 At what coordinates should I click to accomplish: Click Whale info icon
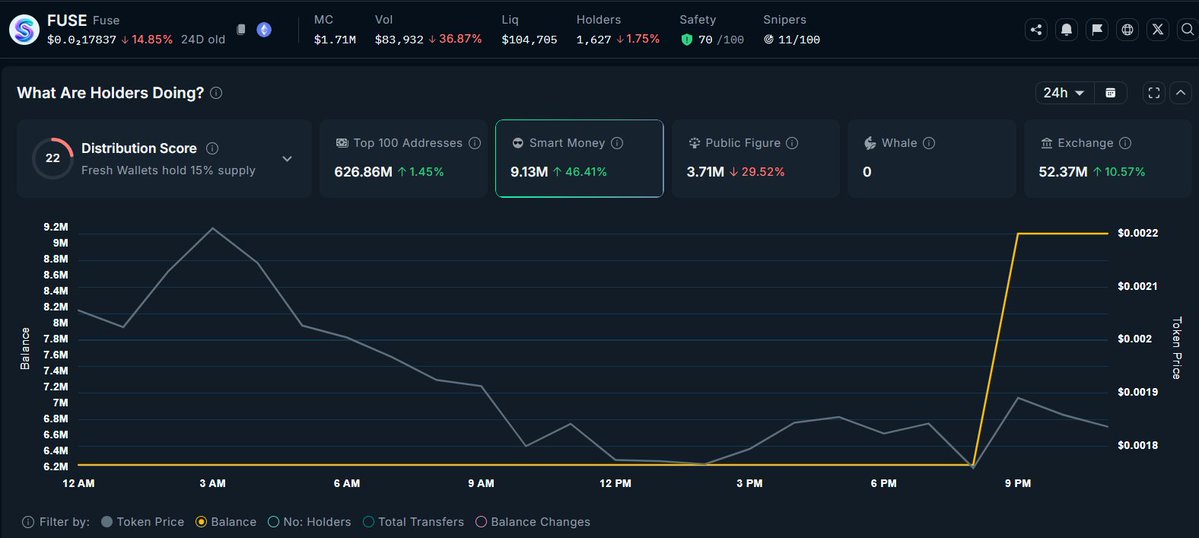[929, 143]
